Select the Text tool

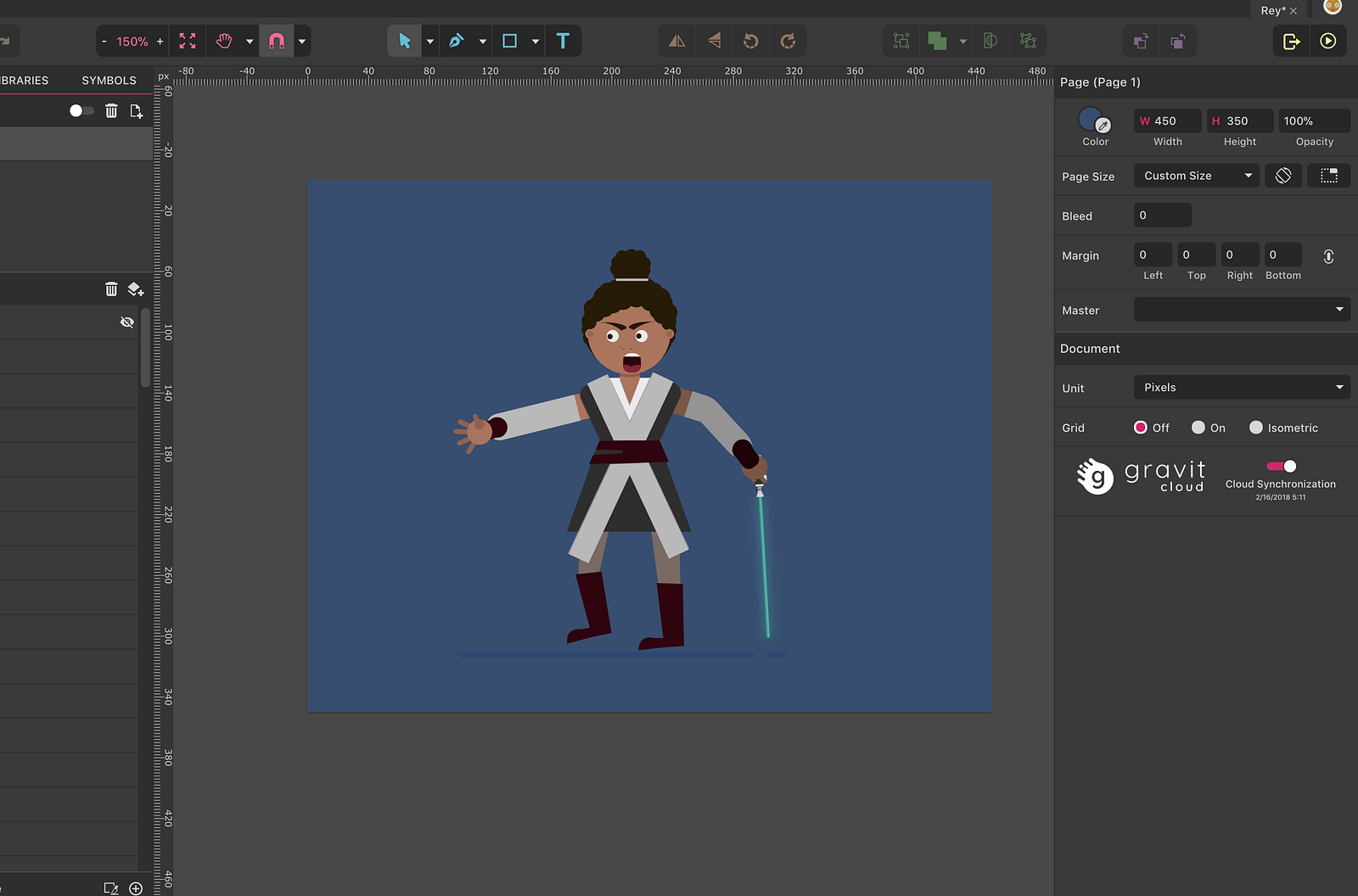click(x=562, y=41)
